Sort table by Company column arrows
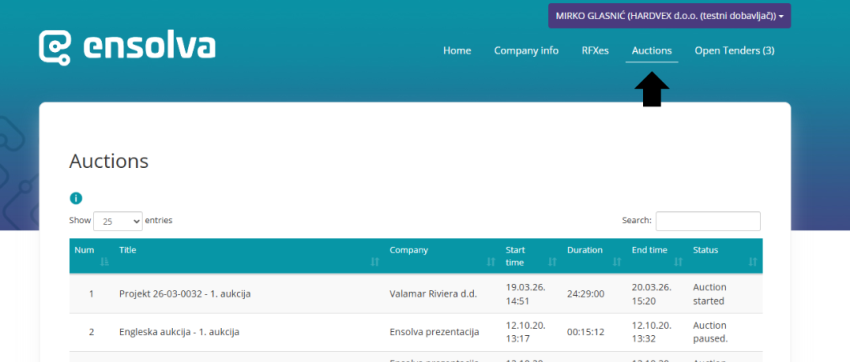 click(x=491, y=262)
